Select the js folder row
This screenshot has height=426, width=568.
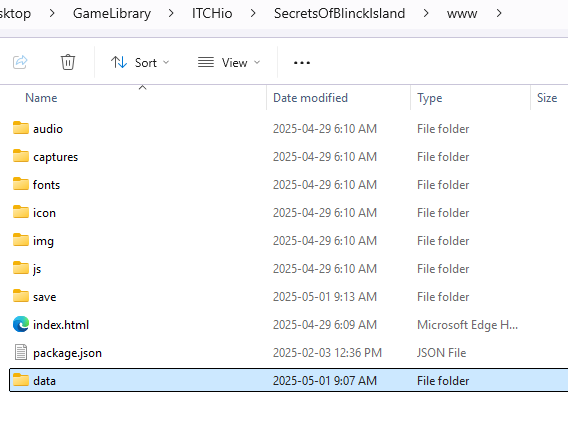pyautogui.click(x=289, y=269)
